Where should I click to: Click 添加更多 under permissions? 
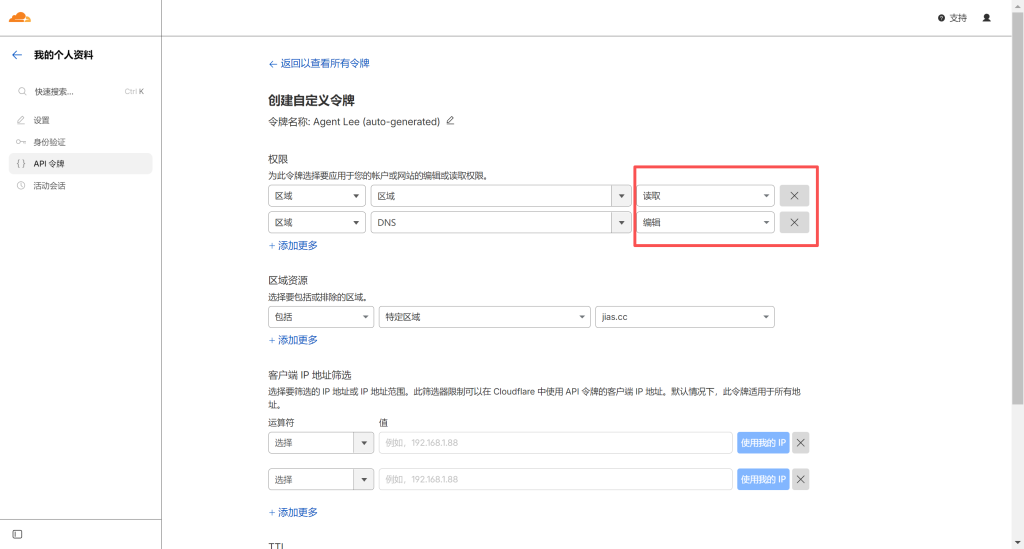293,245
